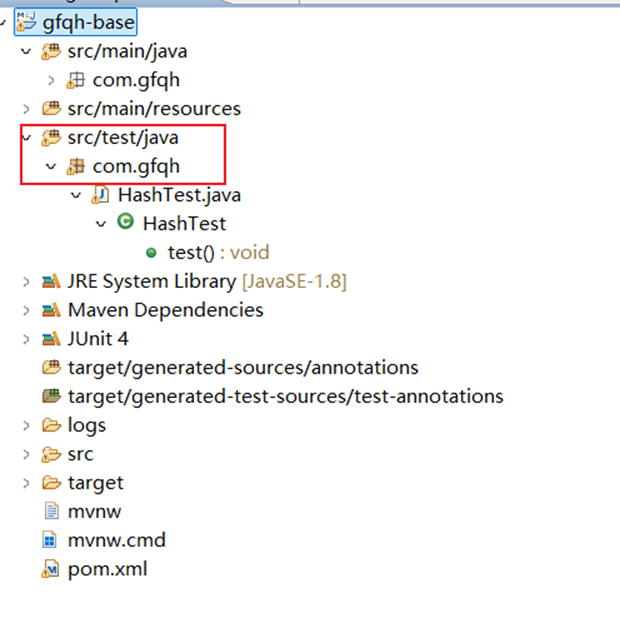
Task: Expand the src folder
Action: pyautogui.click(x=26, y=454)
